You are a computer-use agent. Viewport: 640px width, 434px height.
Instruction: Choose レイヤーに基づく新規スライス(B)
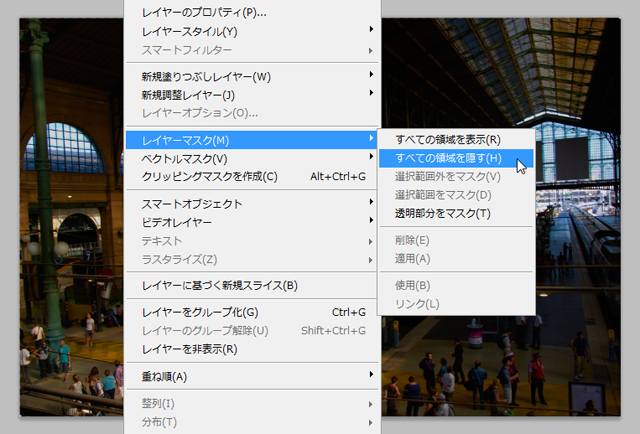pyautogui.click(x=252, y=285)
